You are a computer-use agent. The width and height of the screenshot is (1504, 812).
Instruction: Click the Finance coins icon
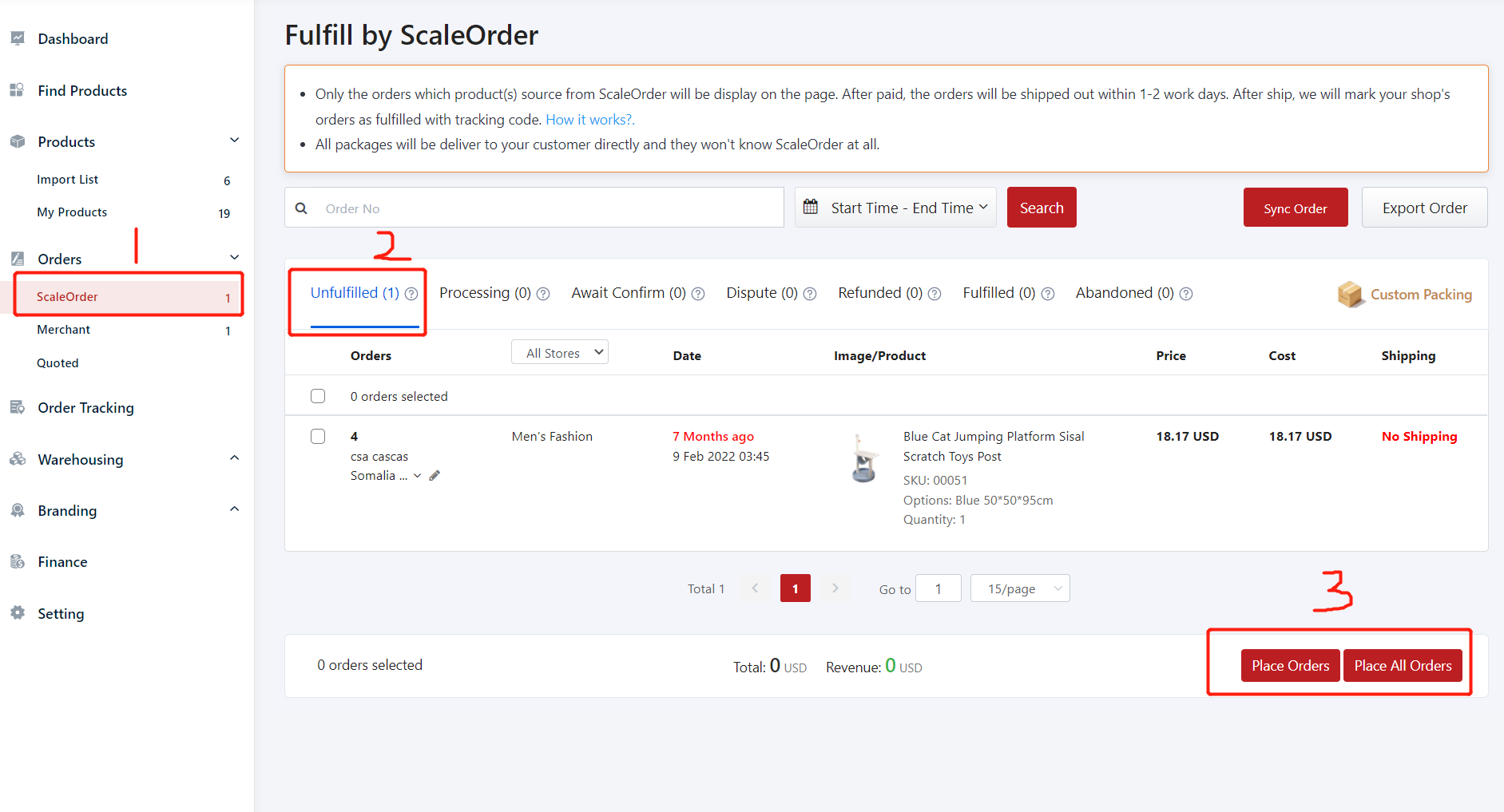coord(17,561)
